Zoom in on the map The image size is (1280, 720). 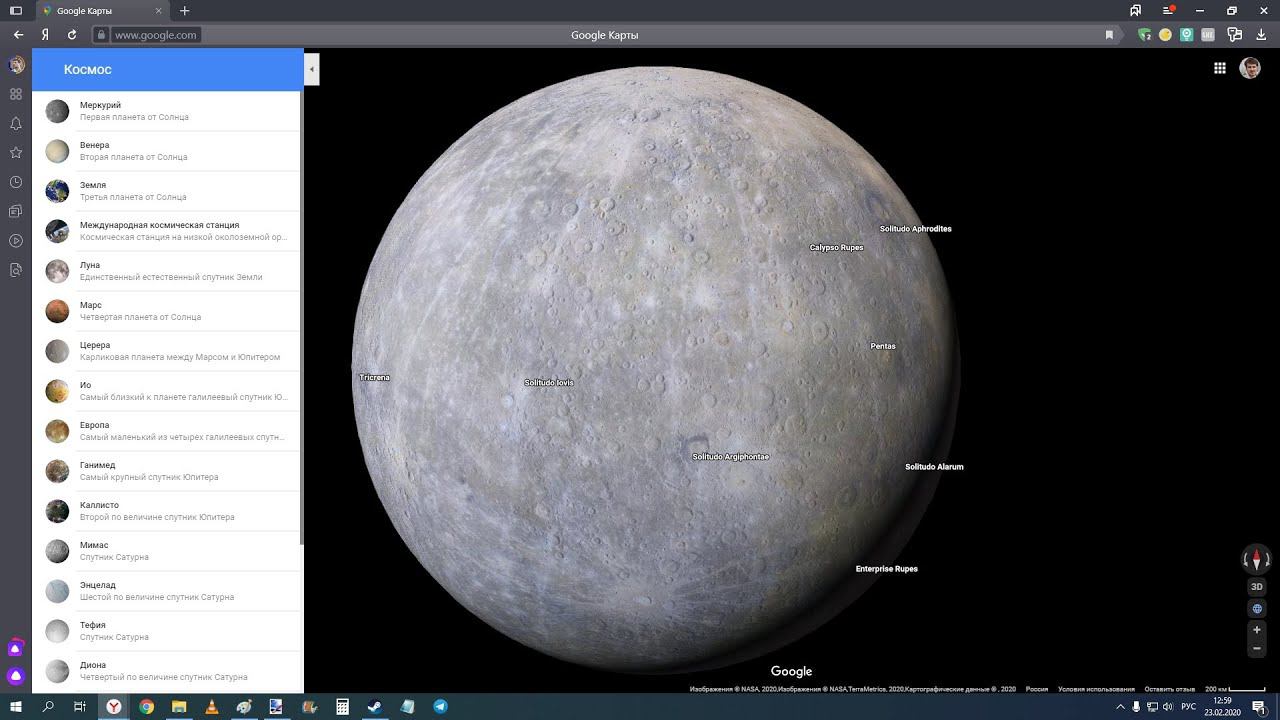(x=1257, y=630)
